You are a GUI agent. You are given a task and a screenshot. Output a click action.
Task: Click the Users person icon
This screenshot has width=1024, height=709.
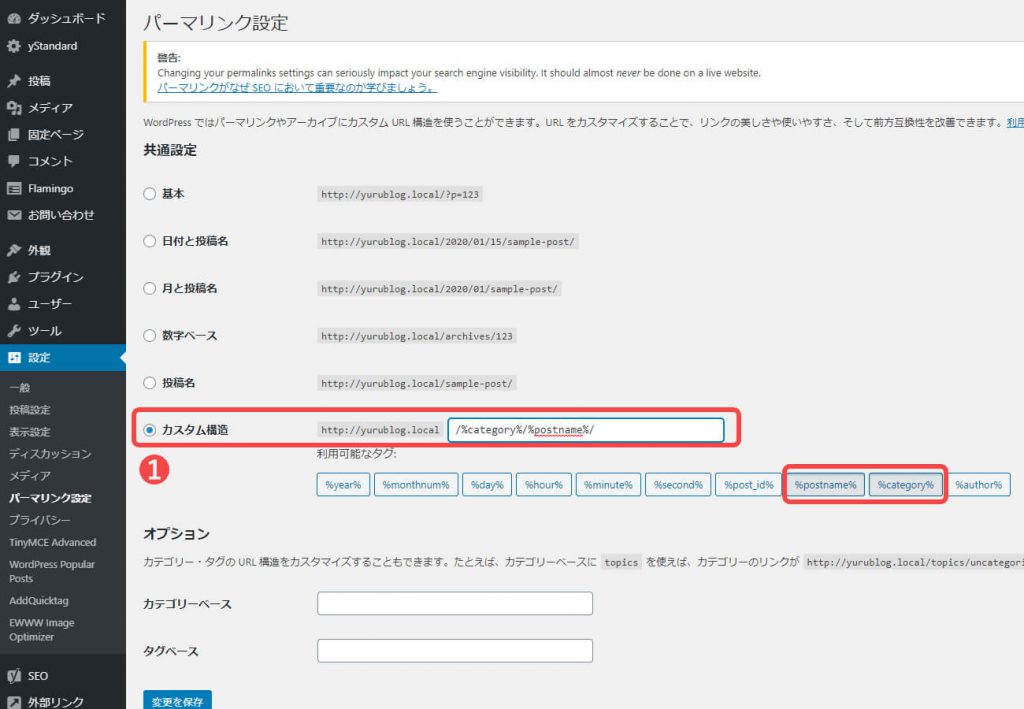[x=14, y=304]
